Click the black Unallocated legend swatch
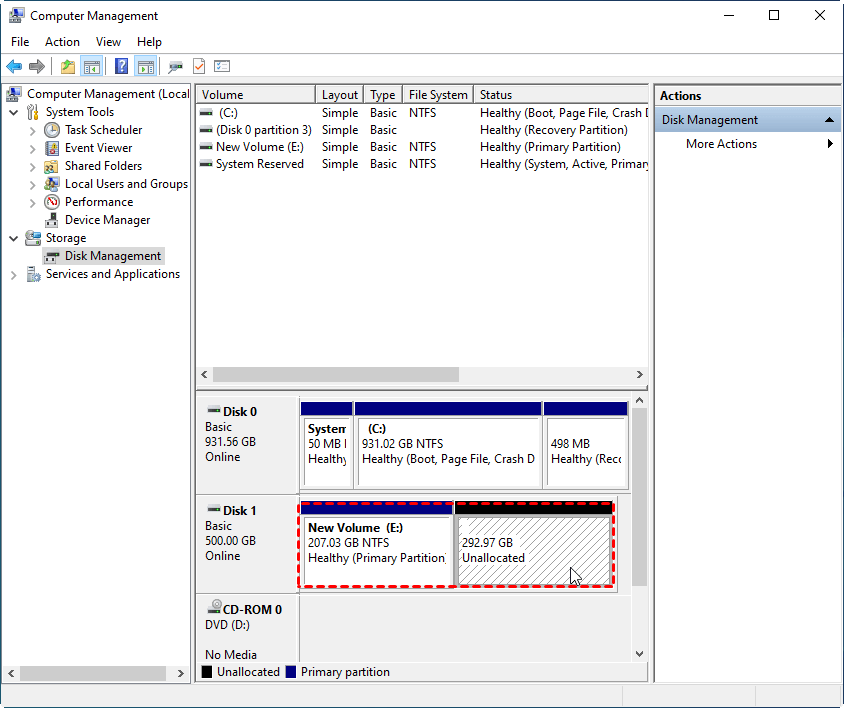The image size is (844, 708). 207,672
